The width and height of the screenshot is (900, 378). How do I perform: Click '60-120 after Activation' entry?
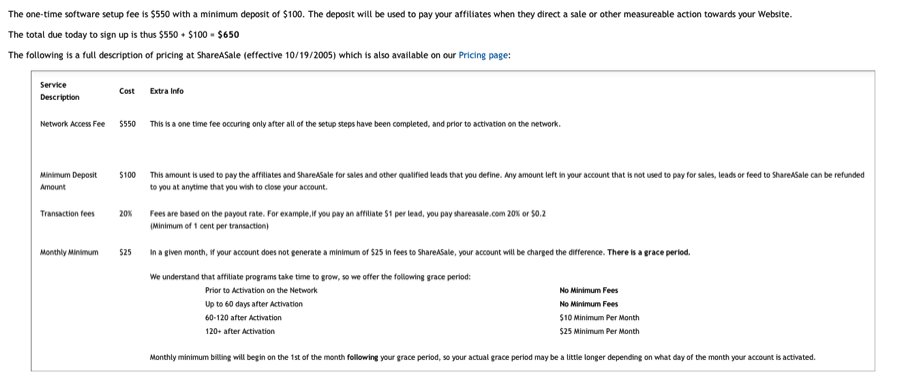243,317
